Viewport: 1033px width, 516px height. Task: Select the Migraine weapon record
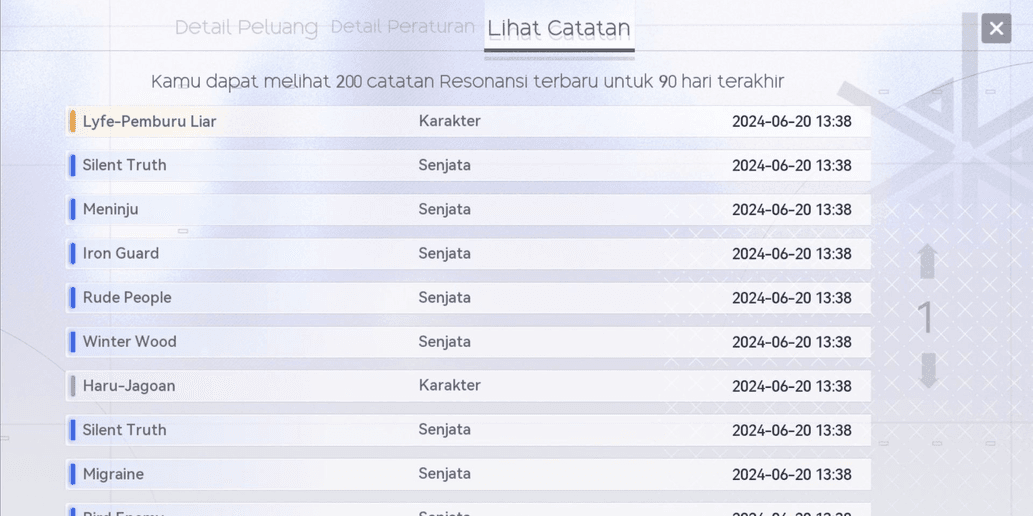click(468, 474)
